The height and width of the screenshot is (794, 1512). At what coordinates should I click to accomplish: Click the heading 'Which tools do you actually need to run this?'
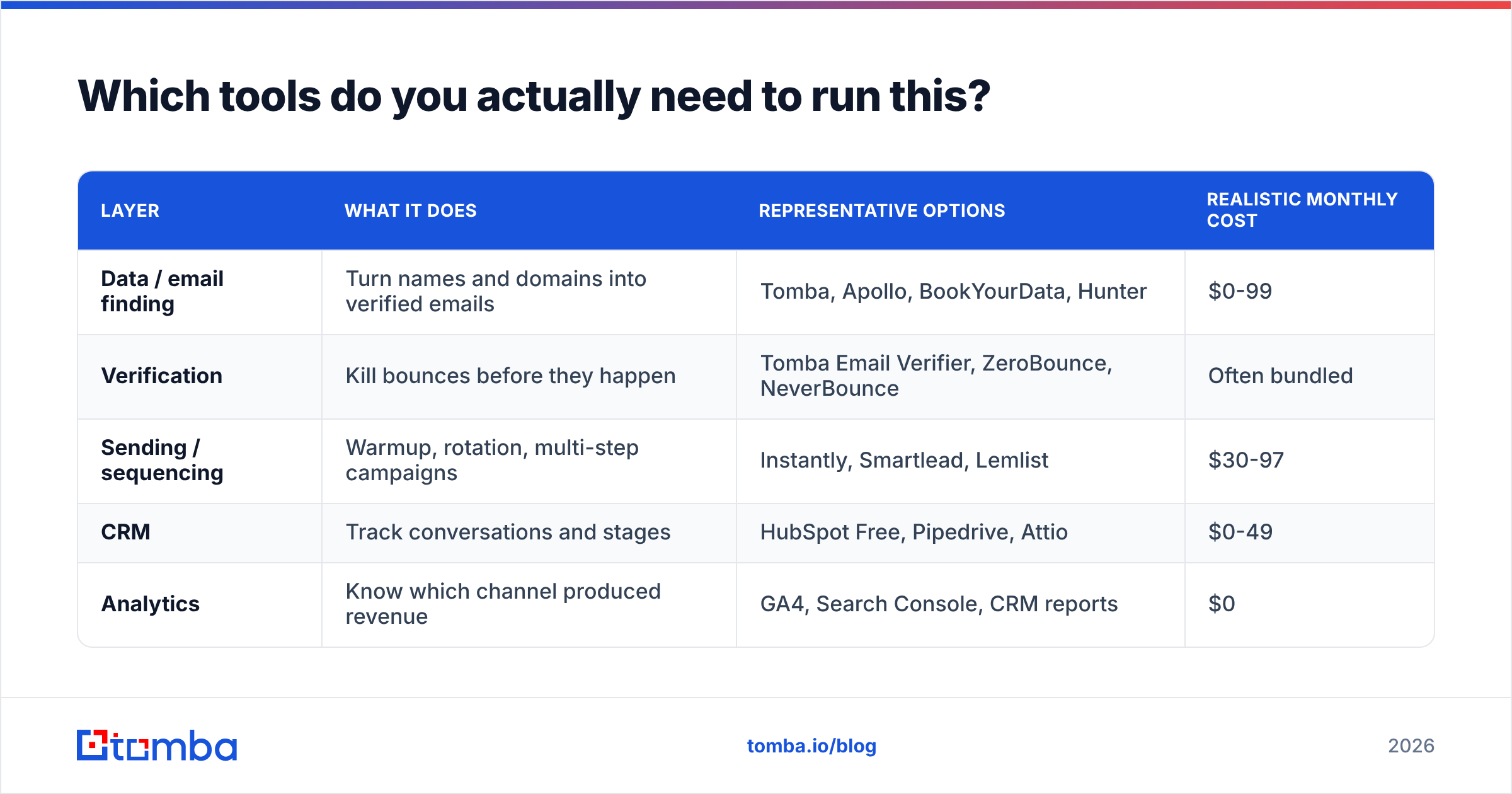(x=534, y=96)
